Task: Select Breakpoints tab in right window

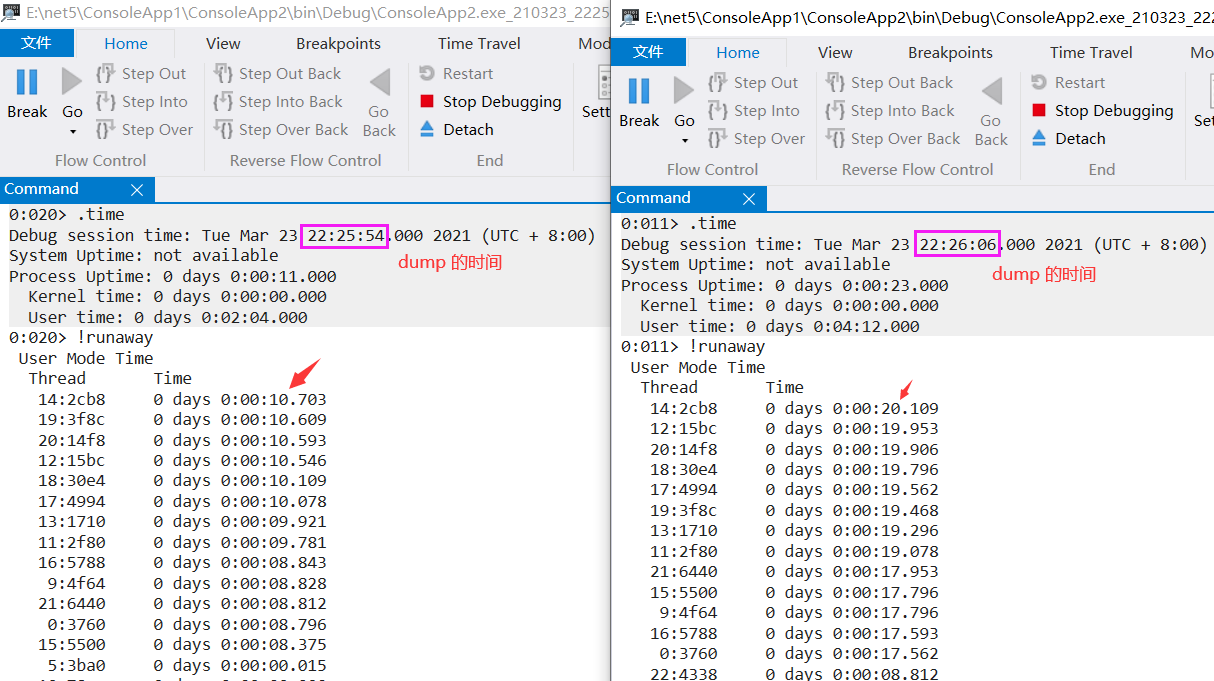Action: (950, 52)
